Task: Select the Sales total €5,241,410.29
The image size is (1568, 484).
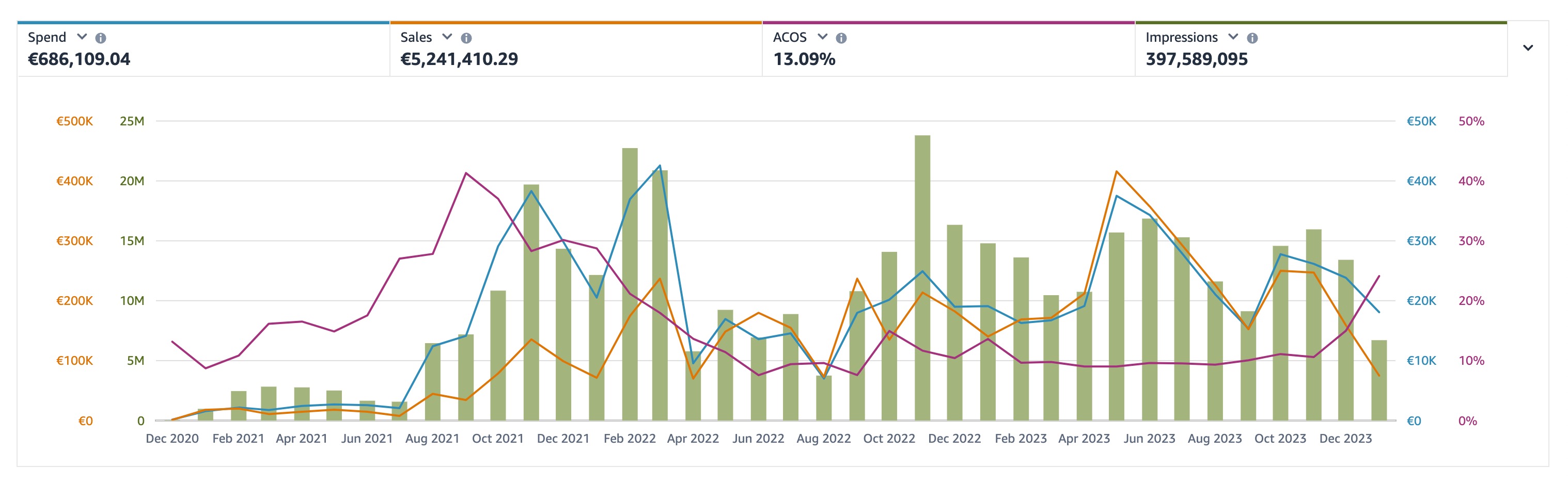Action: tap(459, 59)
